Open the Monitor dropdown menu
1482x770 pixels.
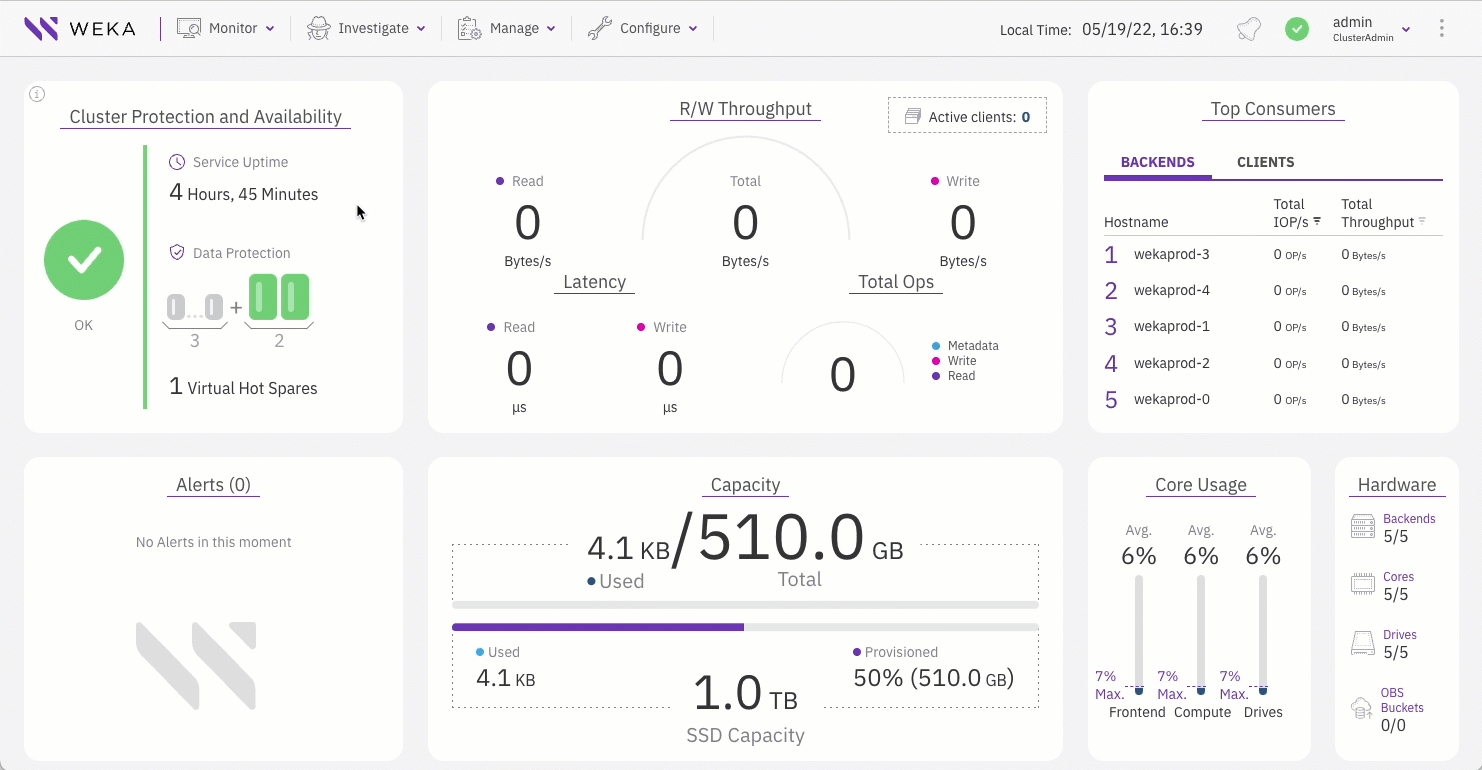pyautogui.click(x=226, y=28)
